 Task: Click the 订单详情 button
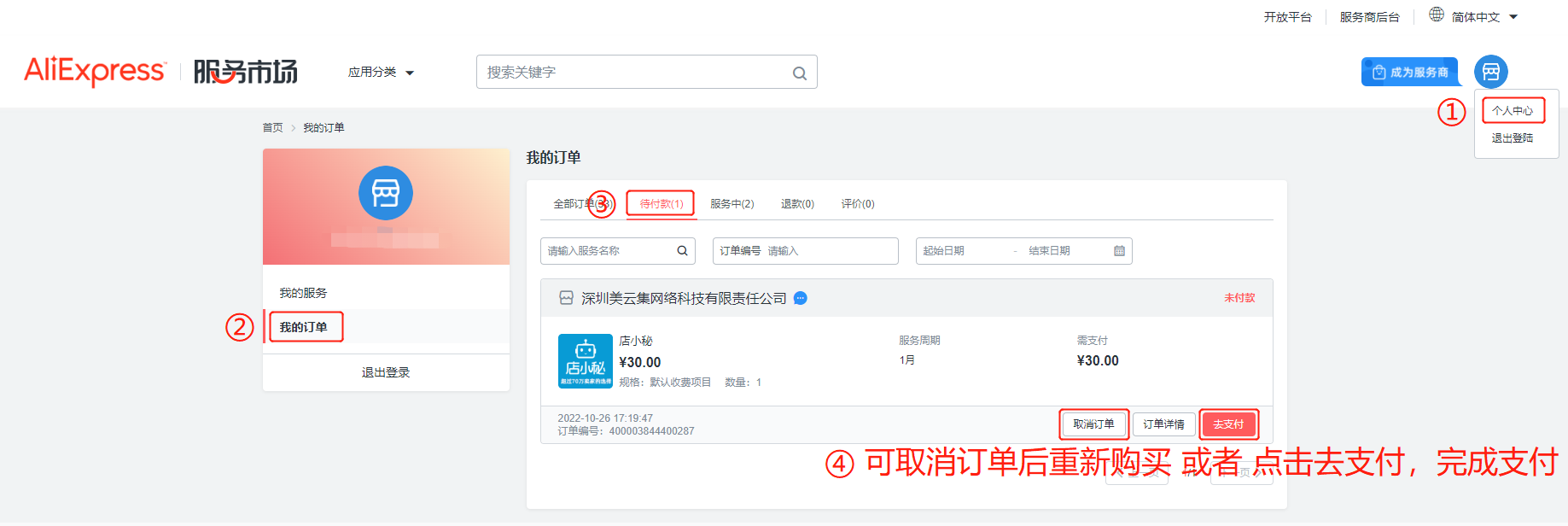1163,424
